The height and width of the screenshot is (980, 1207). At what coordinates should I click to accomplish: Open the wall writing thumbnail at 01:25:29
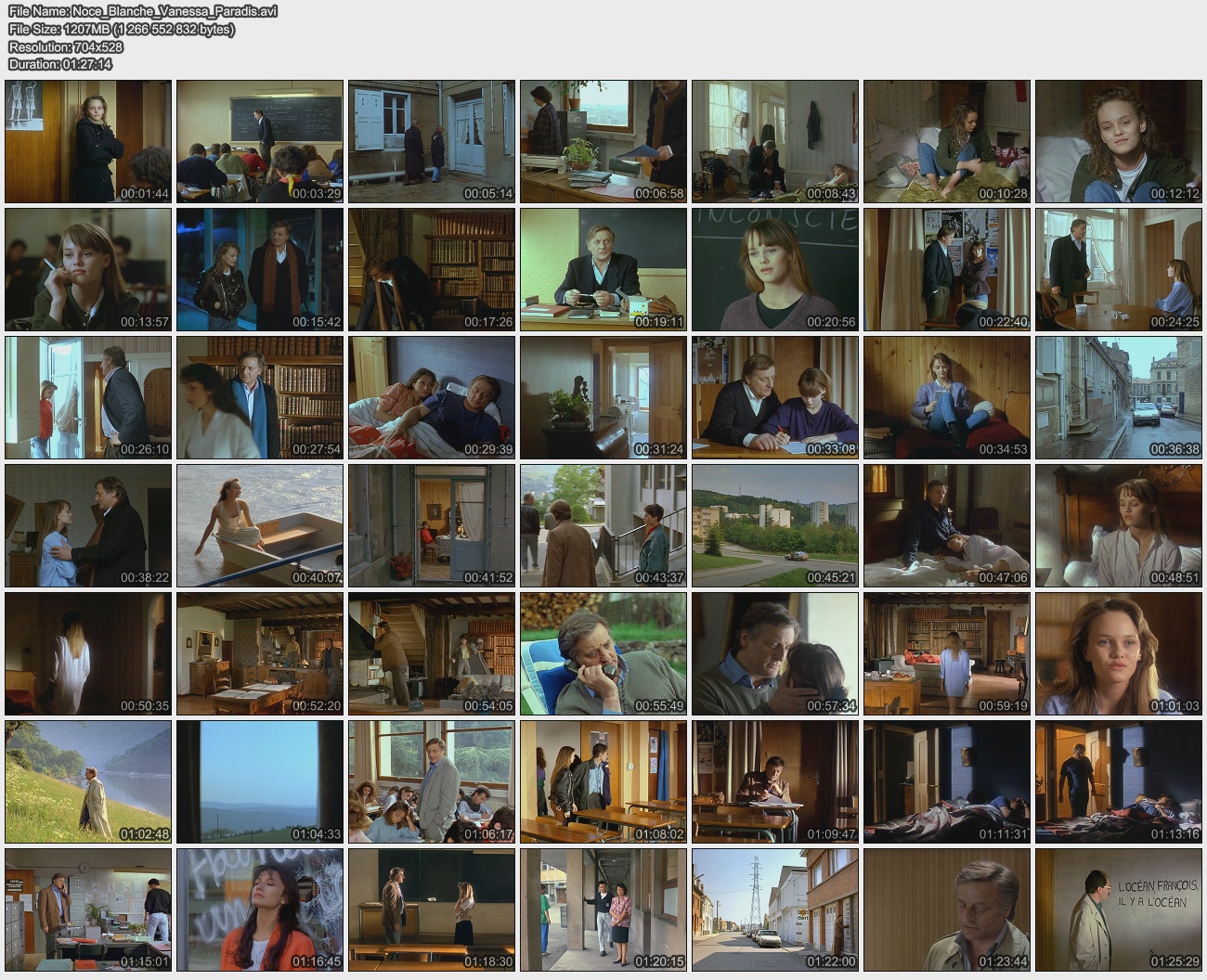click(x=1119, y=909)
